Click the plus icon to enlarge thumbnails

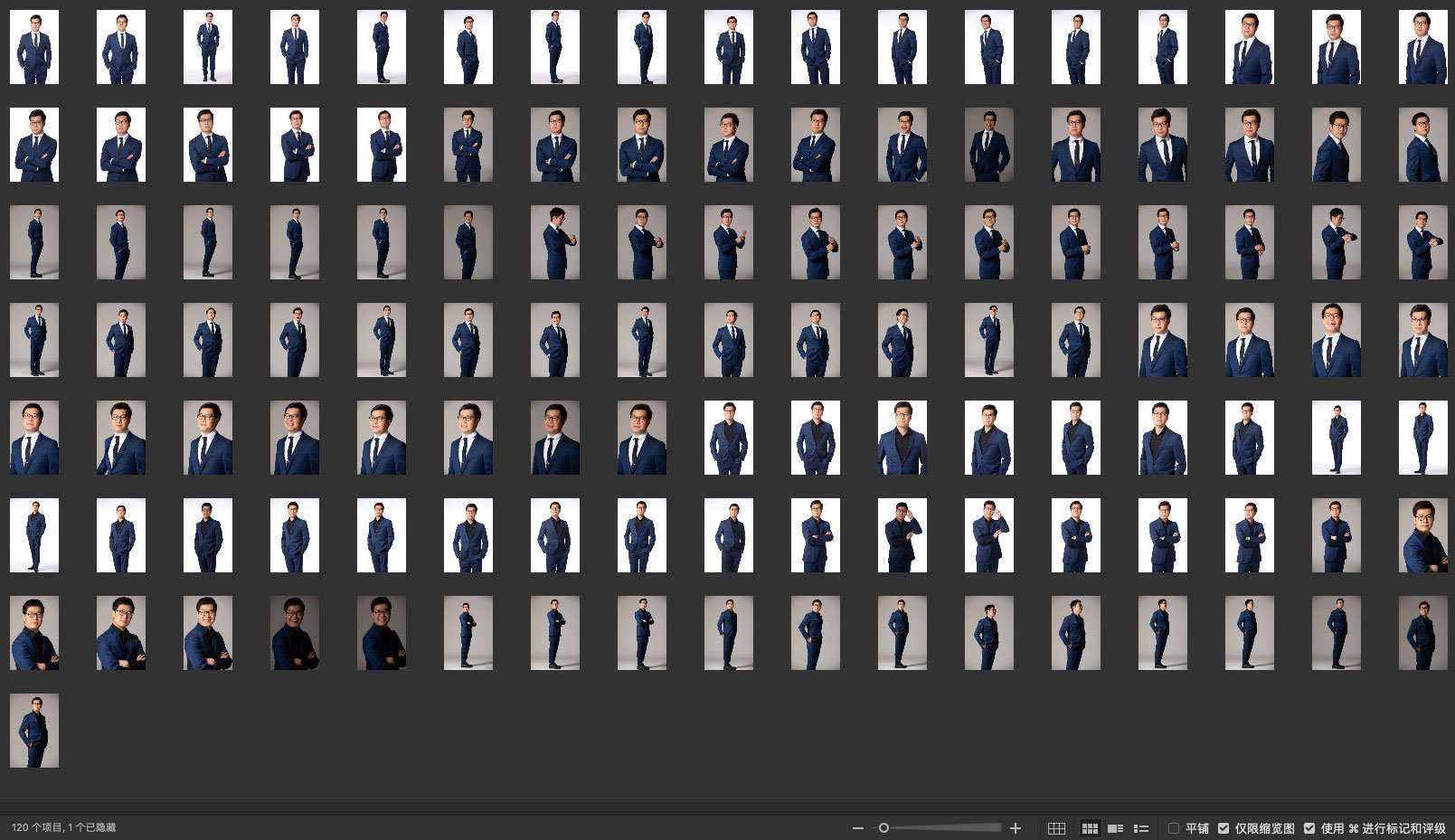(x=1016, y=828)
